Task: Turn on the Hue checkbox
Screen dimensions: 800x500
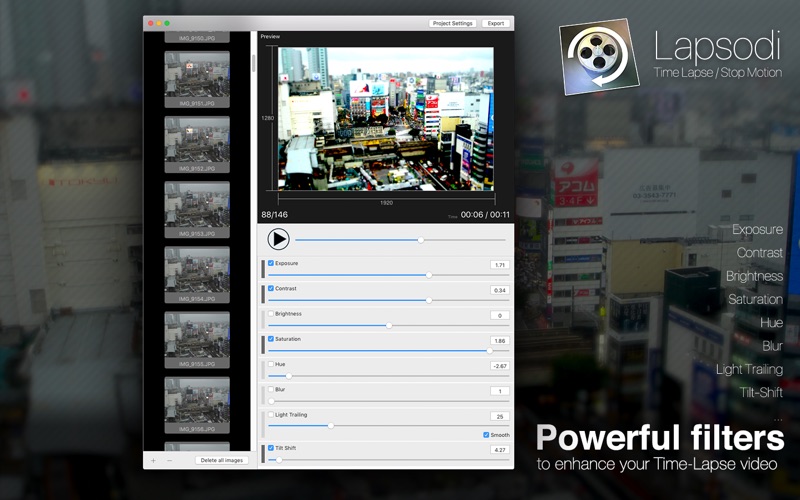Action: tap(271, 364)
